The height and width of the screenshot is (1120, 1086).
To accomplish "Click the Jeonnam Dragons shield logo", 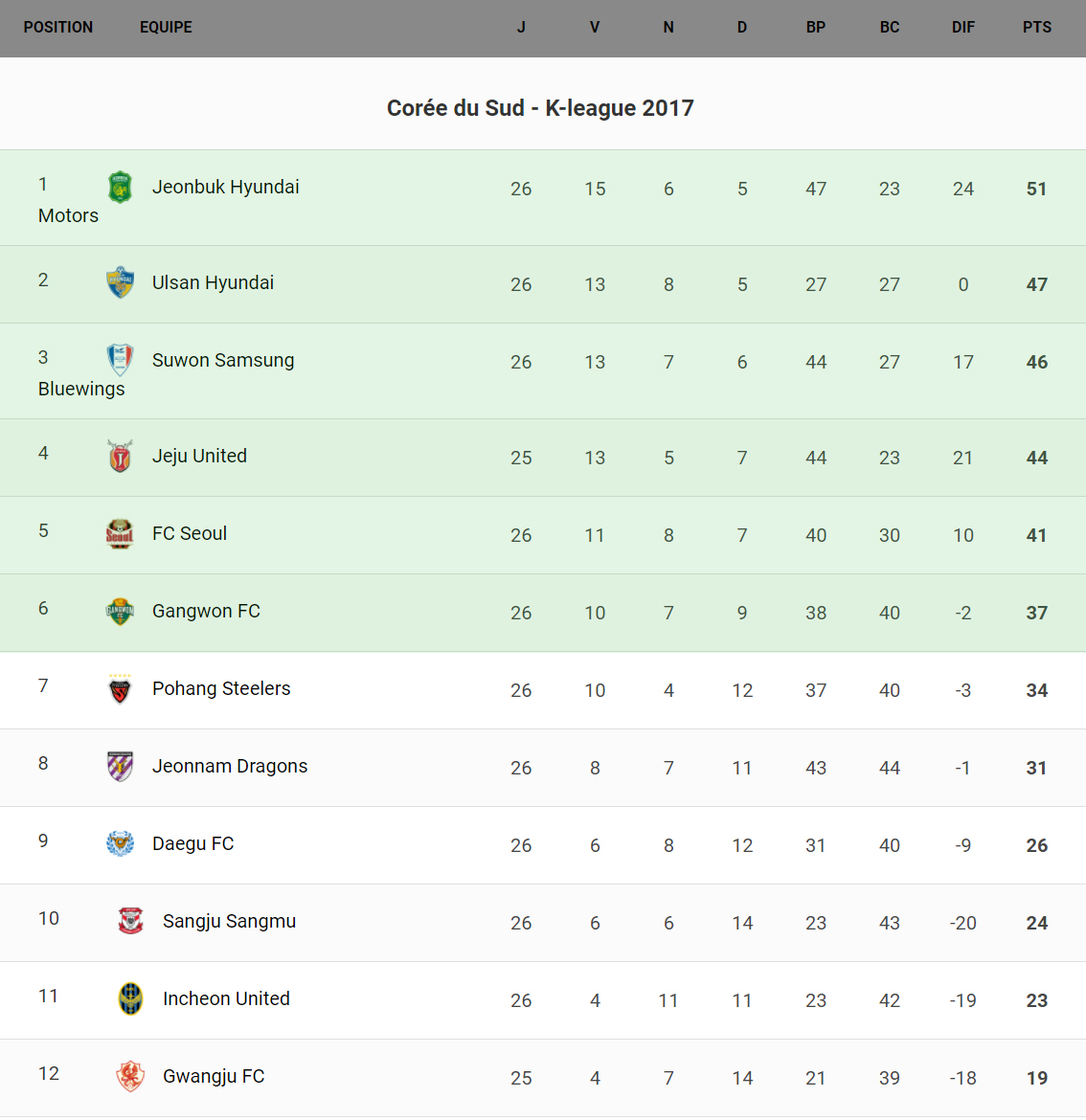I will click(120, 766).
